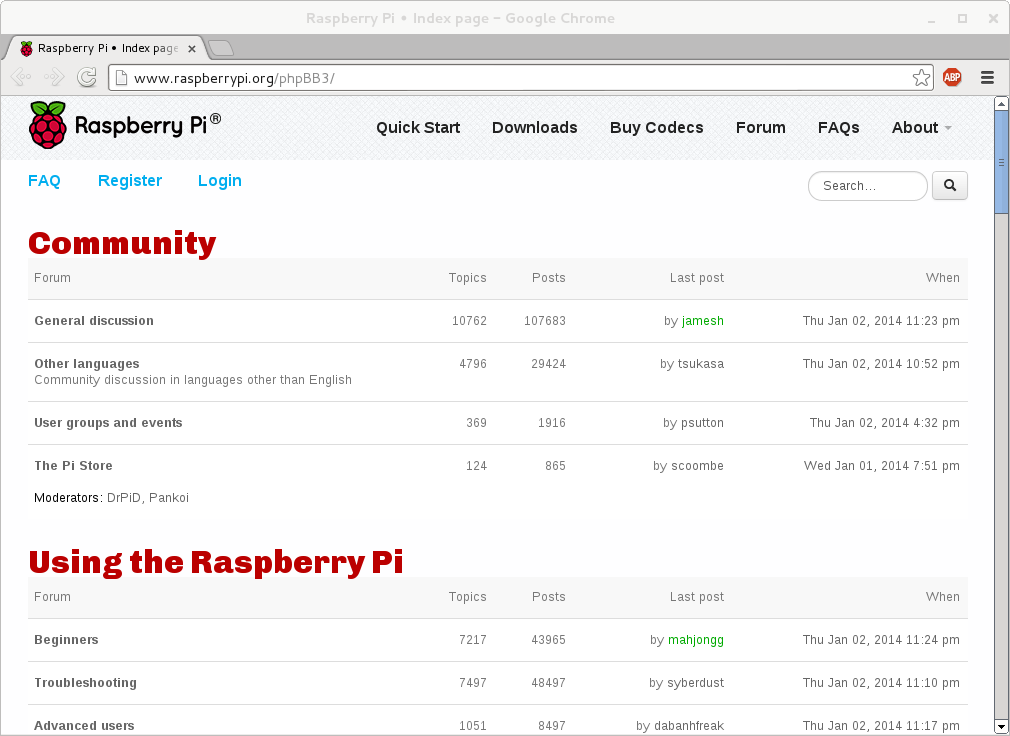Screen dimensions: 1010x736
Task: Click the browser back arrow
Action: [21, 78]
